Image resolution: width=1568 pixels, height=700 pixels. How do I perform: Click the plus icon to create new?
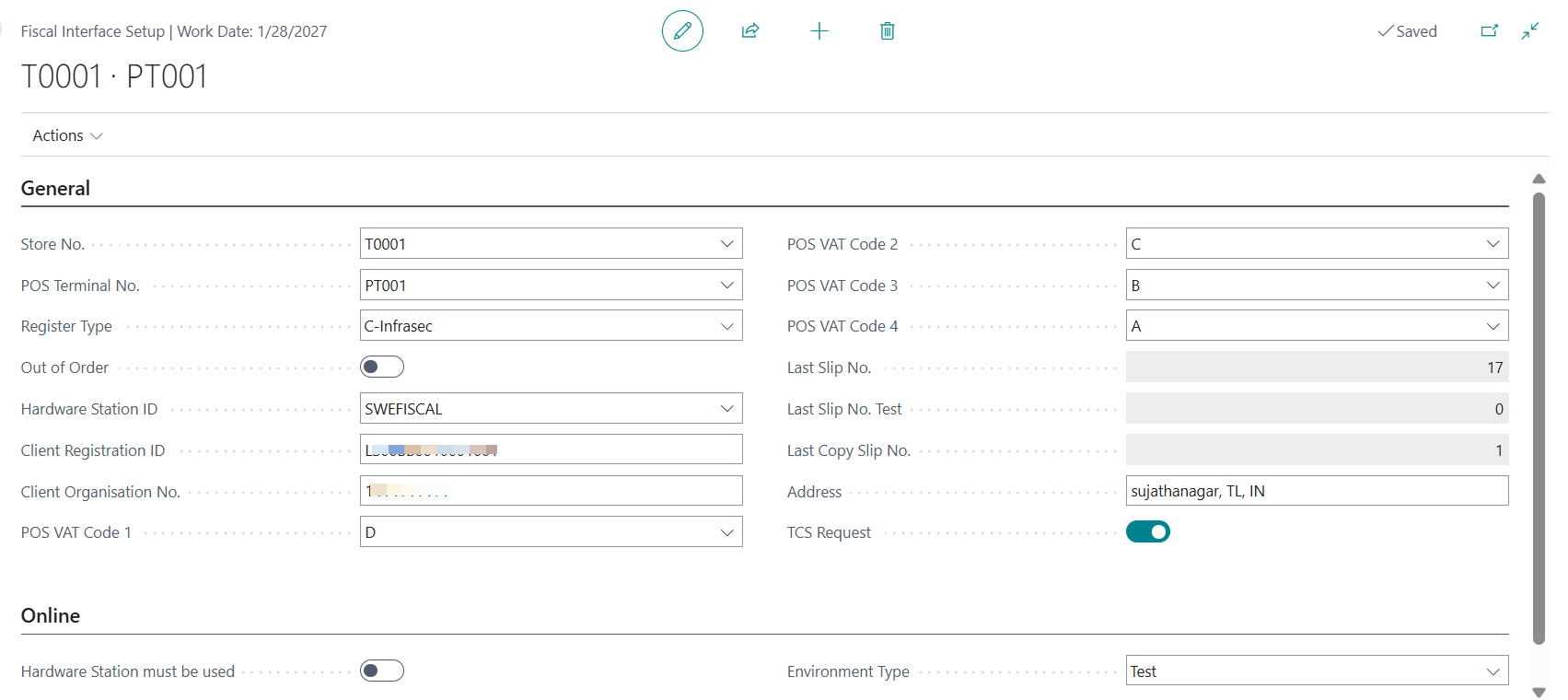pyautogui.click(x=819, y=31)
